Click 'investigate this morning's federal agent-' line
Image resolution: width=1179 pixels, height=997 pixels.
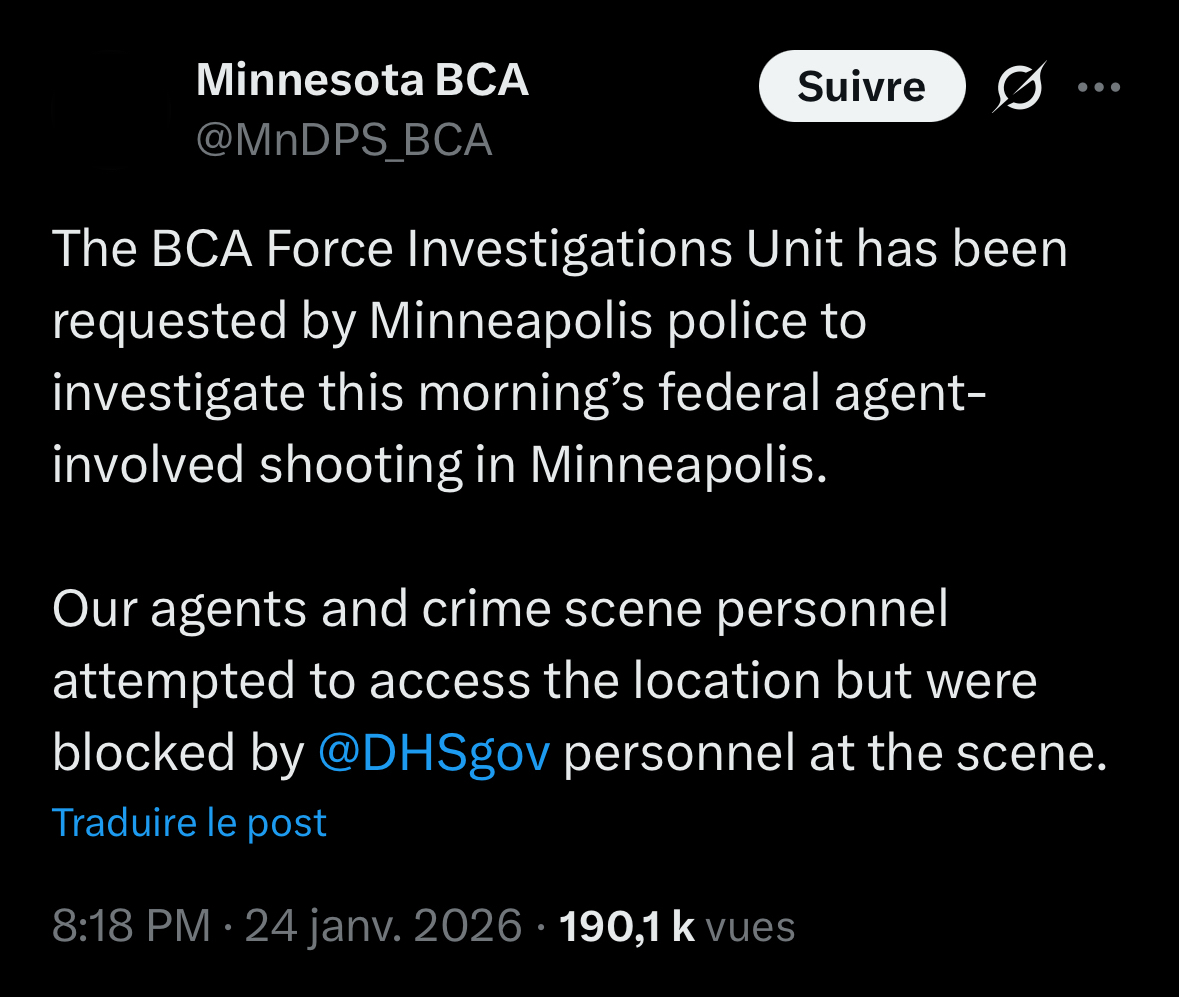tap(520, 393)
